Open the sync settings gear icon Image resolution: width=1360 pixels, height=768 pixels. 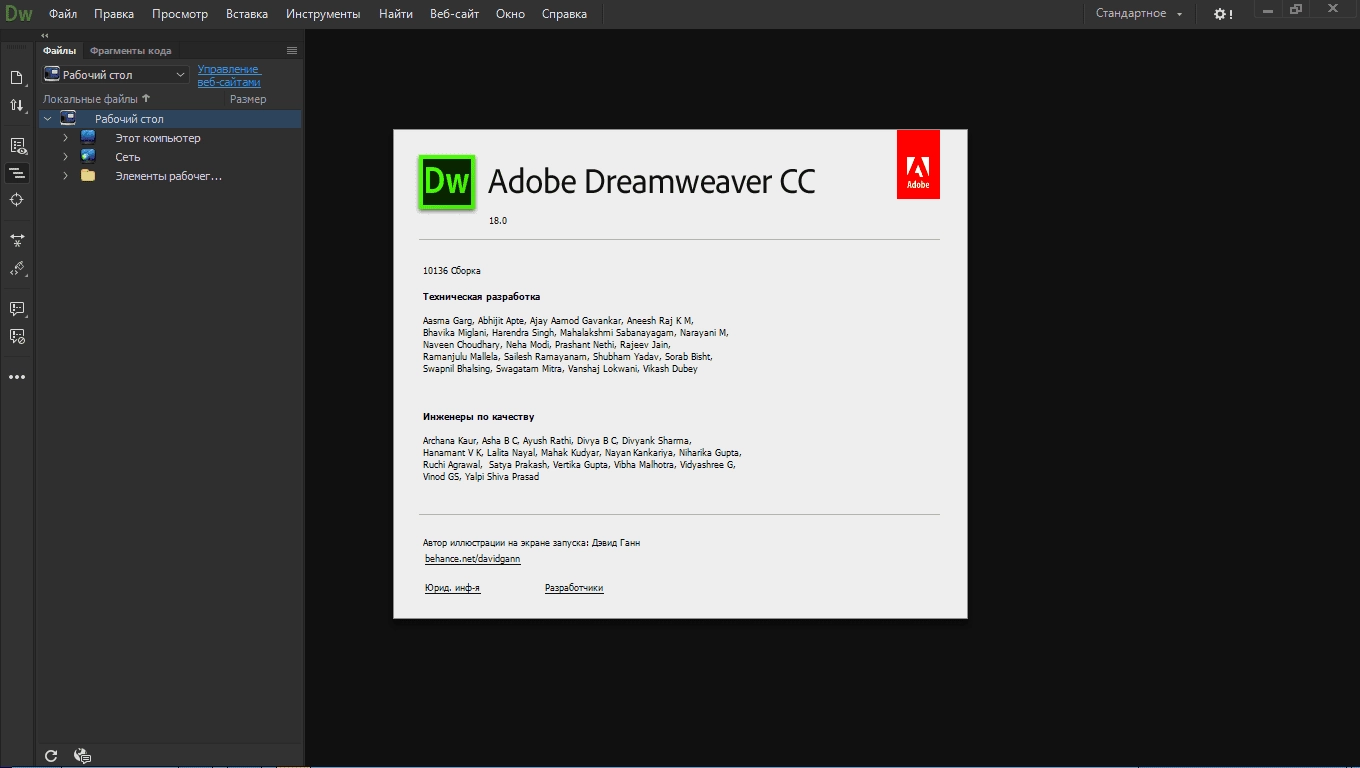point(1222,14)
